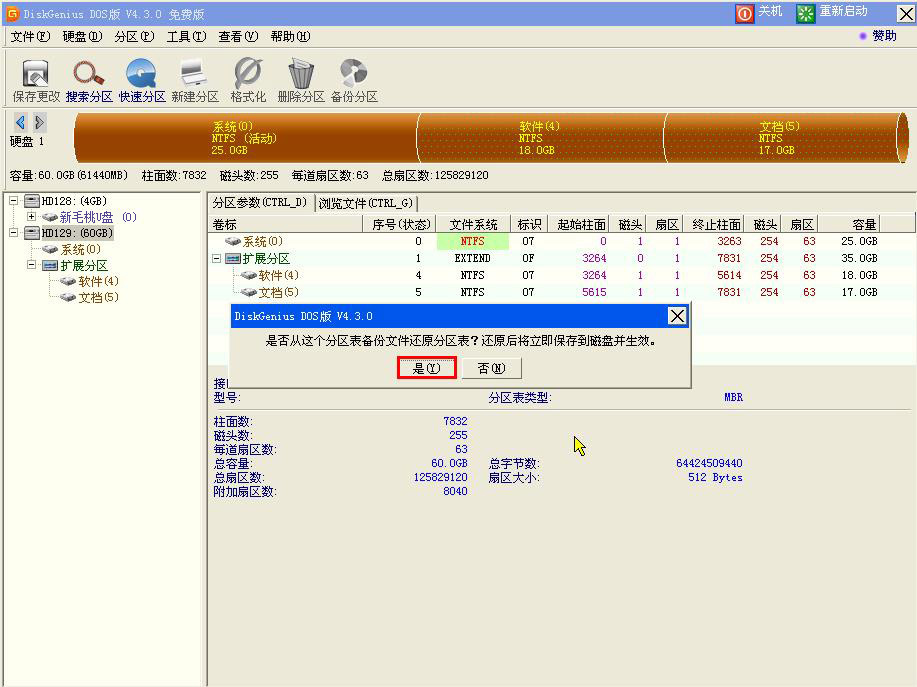Confirm restore with 是(Y) button
This screenshot has height=687, width=917.
pos(426,368)
